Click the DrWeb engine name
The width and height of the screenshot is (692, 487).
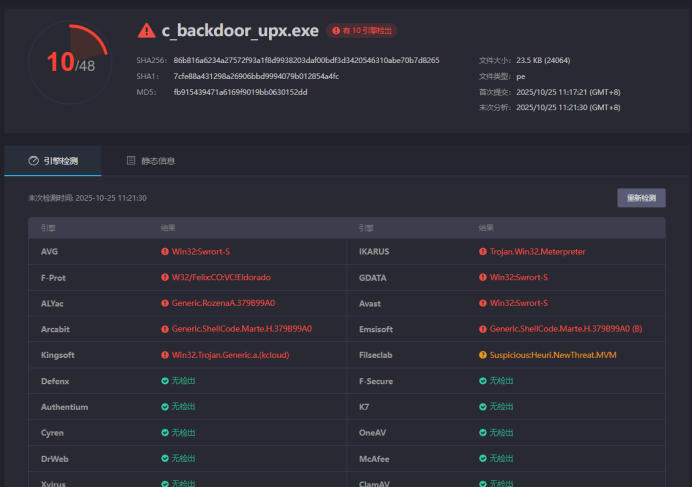pyautogui.click(x=55, y=459)
